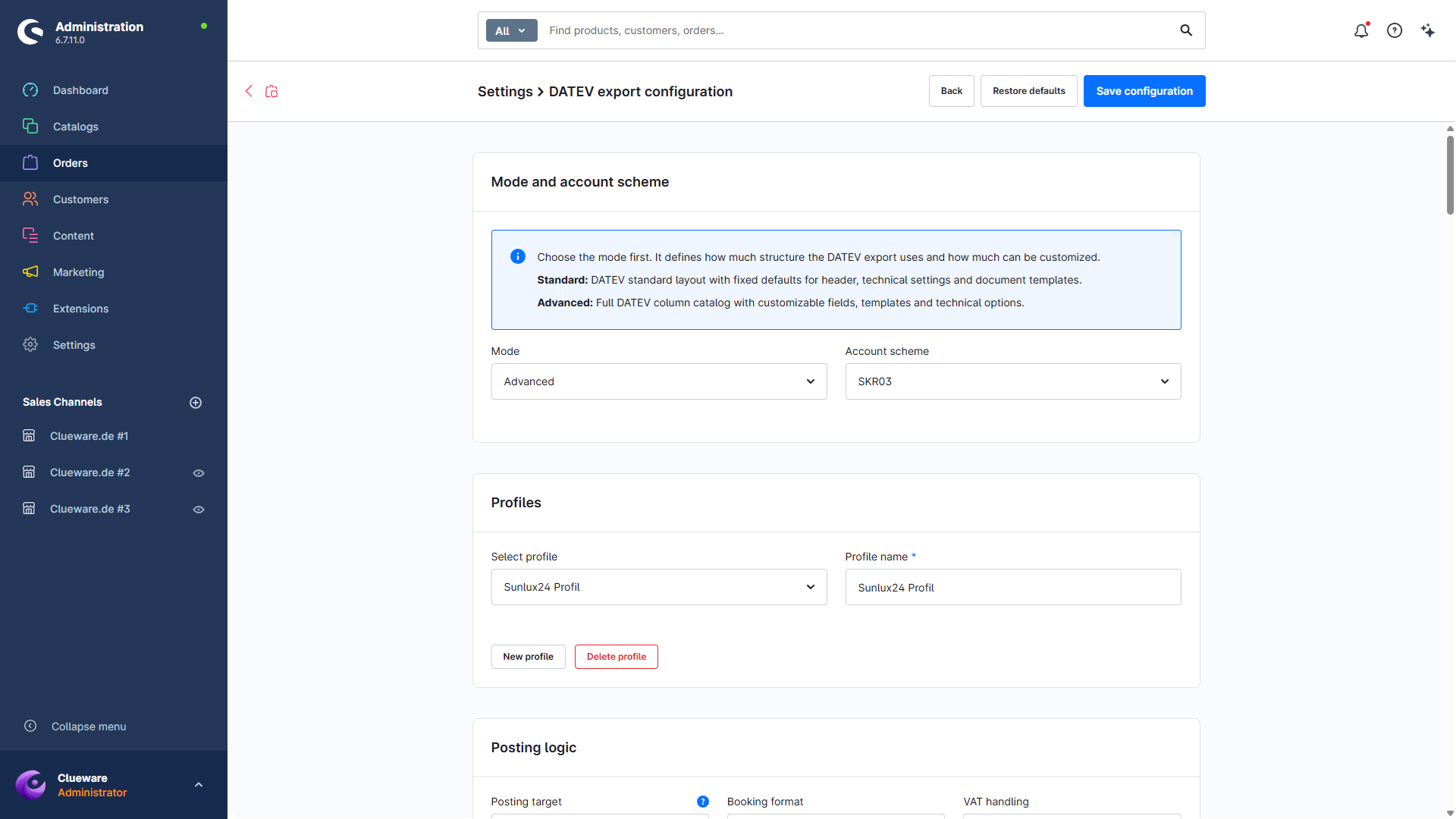Click the Extensions plug icon
The height and width of the screenshot is (819, 1456).
click(x=30, y=309)
